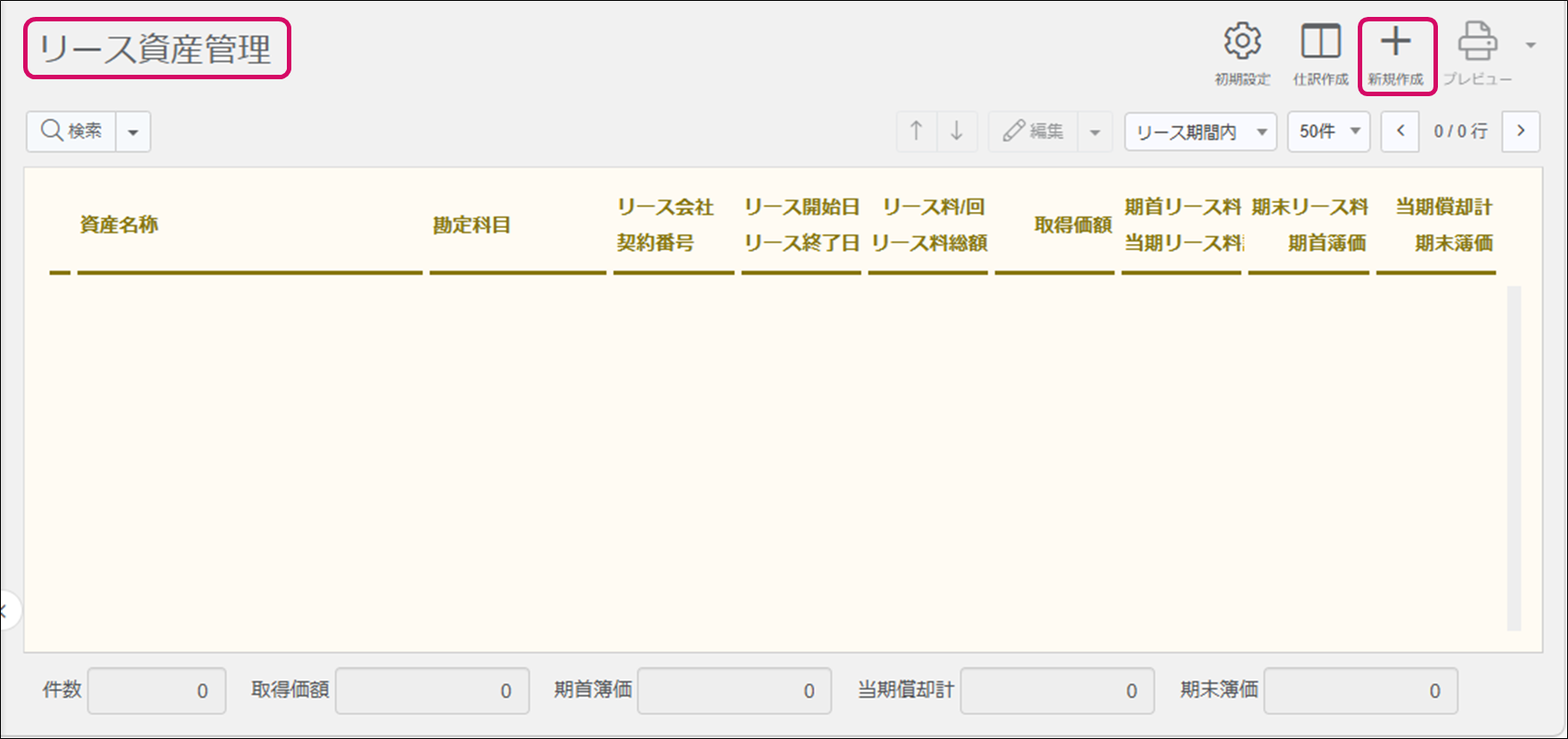Click the 件数 total field

(x=157, y=691)
